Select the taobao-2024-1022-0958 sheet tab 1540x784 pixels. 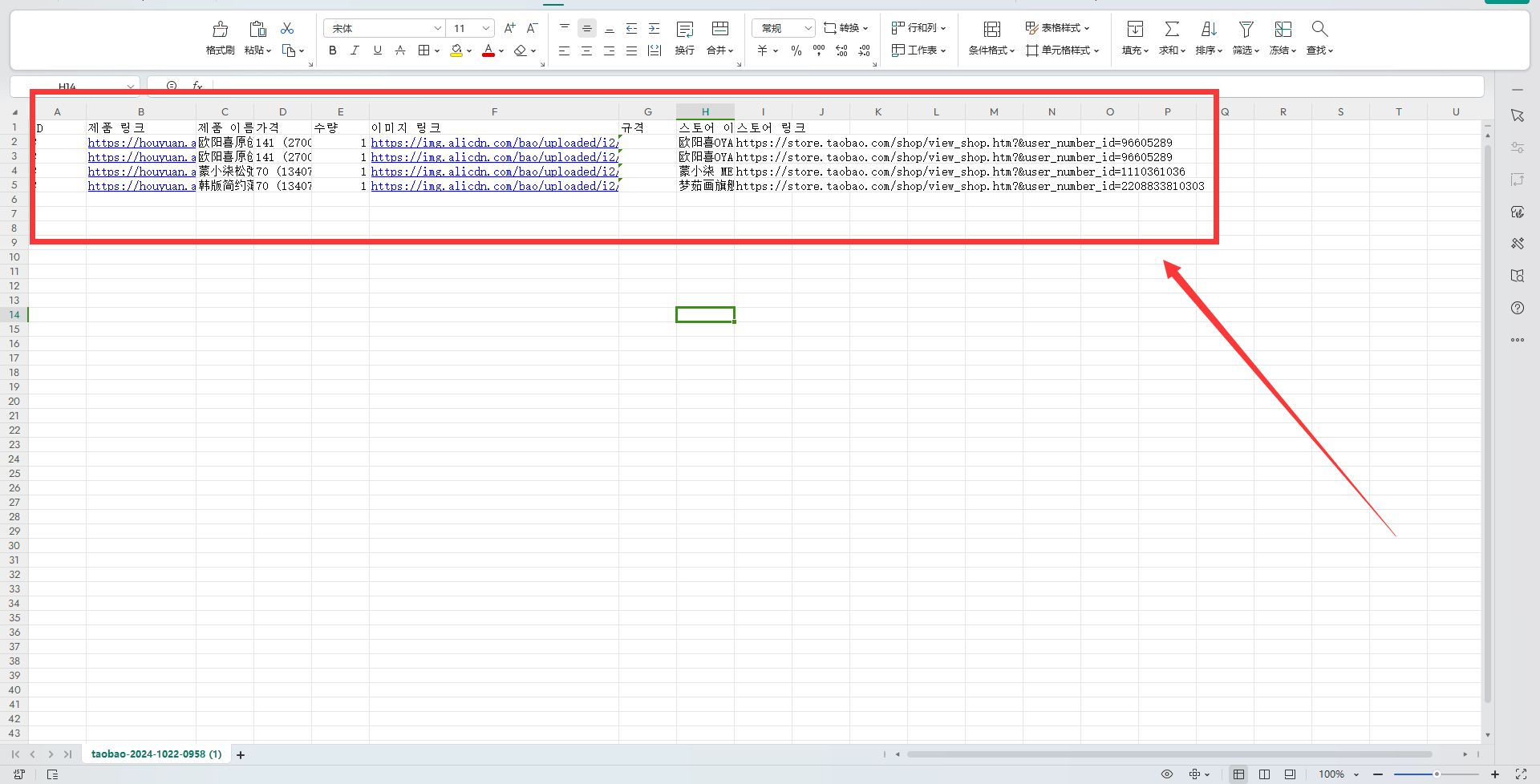point(156,754)
